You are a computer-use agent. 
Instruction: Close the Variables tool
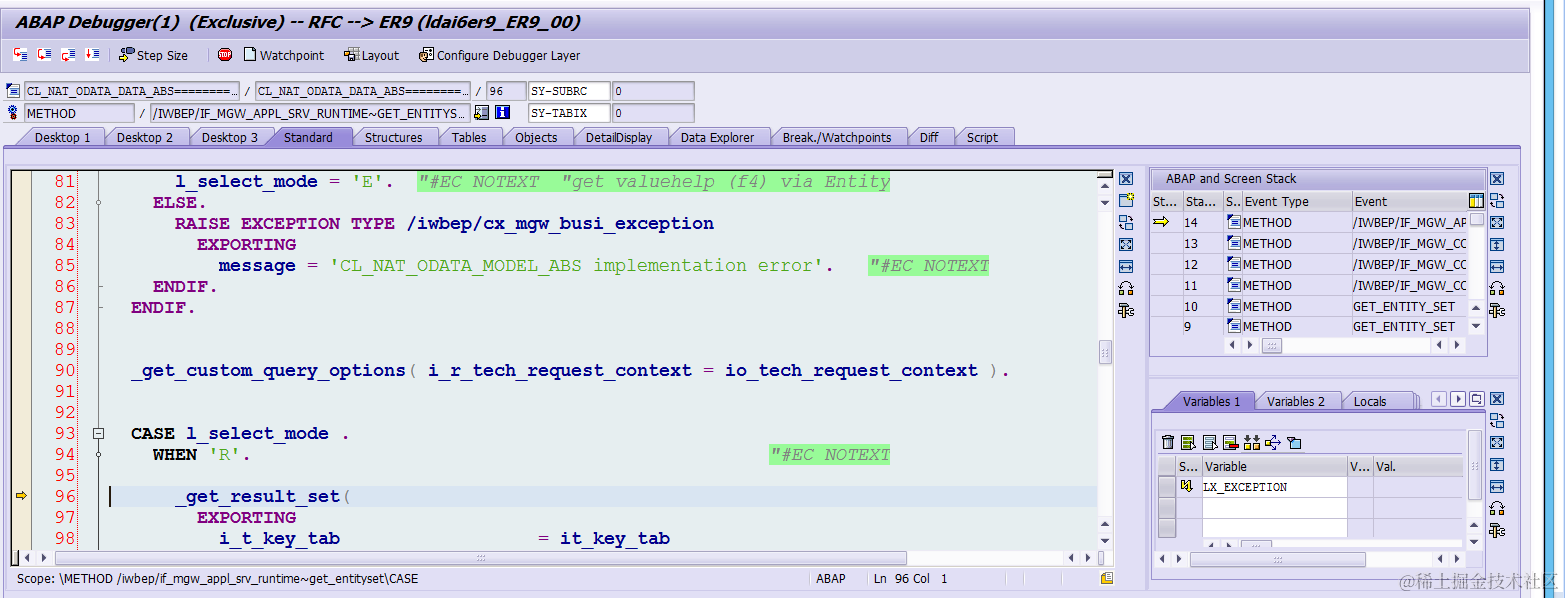(1496, 399)
